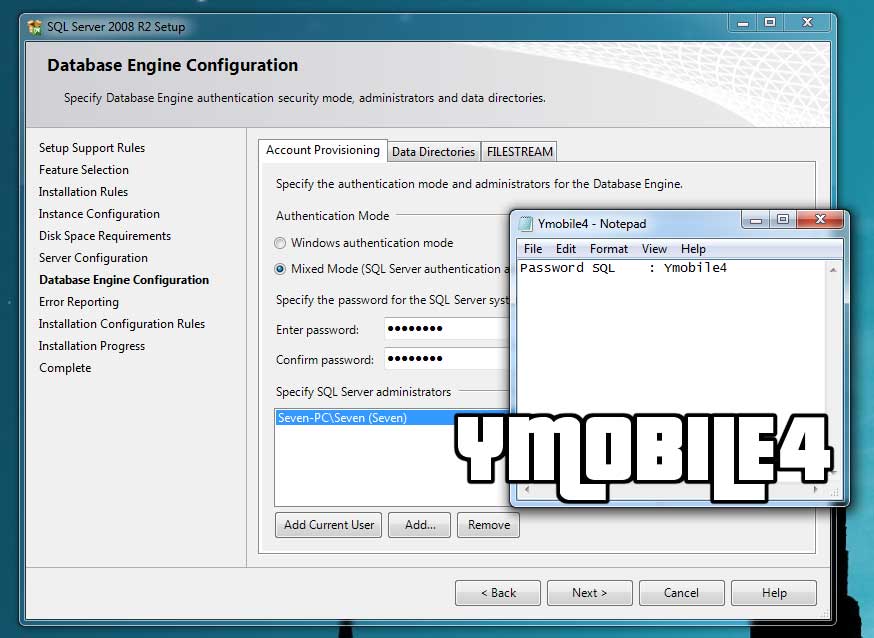Click Notepad horizontal scrollbar left arrow
Screen dimensions: 874x638
[x=527, y=490]
